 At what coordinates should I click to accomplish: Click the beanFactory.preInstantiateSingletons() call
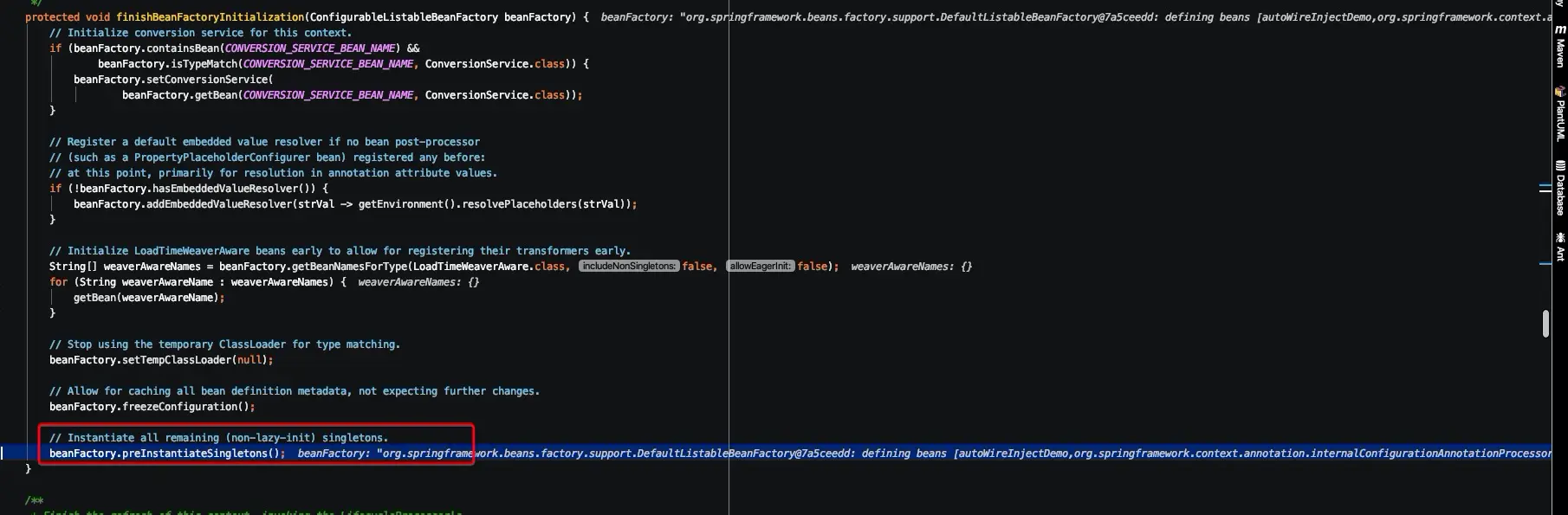tap(167, 453)
